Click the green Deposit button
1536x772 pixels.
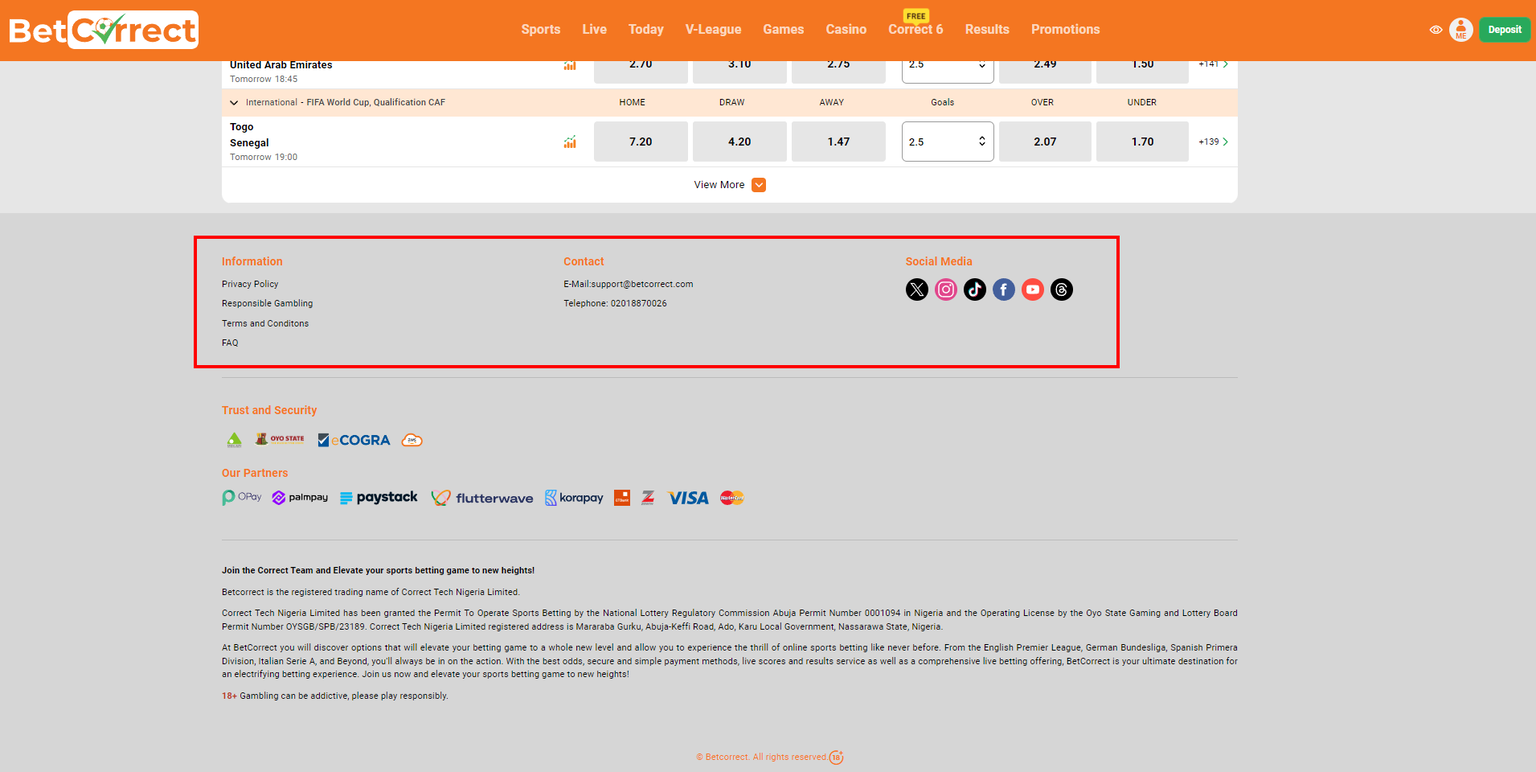pyautogui.click(x=1504, y=29)
